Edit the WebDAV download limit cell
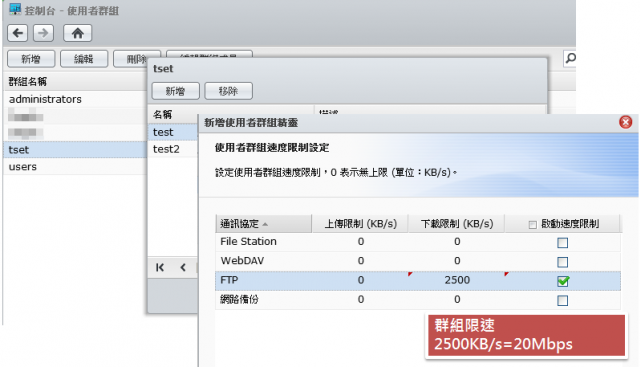 457,261
